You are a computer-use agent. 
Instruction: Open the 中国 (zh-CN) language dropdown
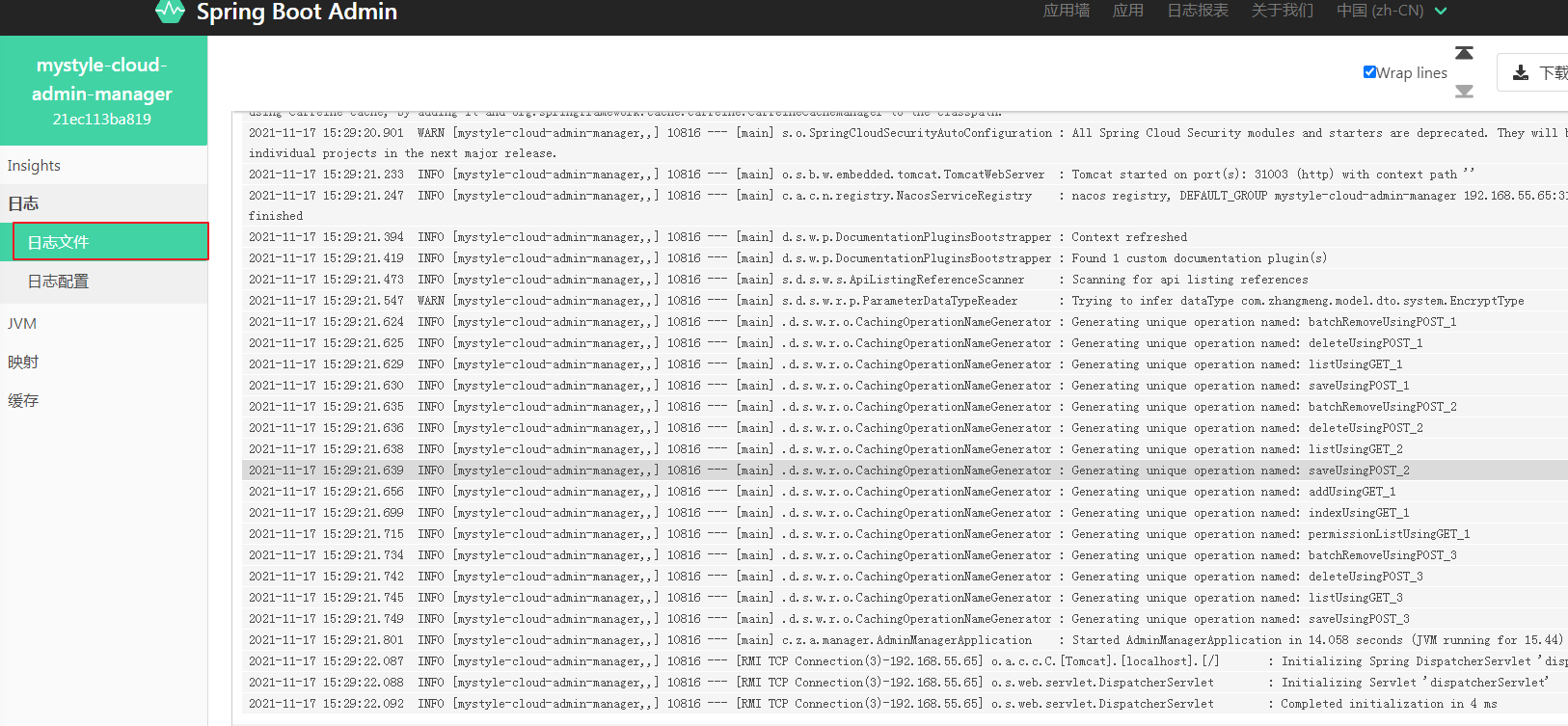[1391, 11]
